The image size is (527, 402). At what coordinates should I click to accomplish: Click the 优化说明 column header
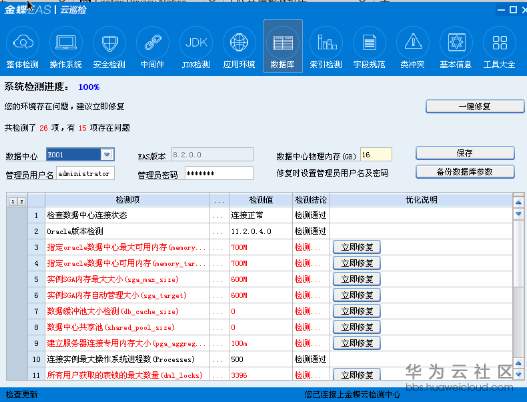[421, 200]
